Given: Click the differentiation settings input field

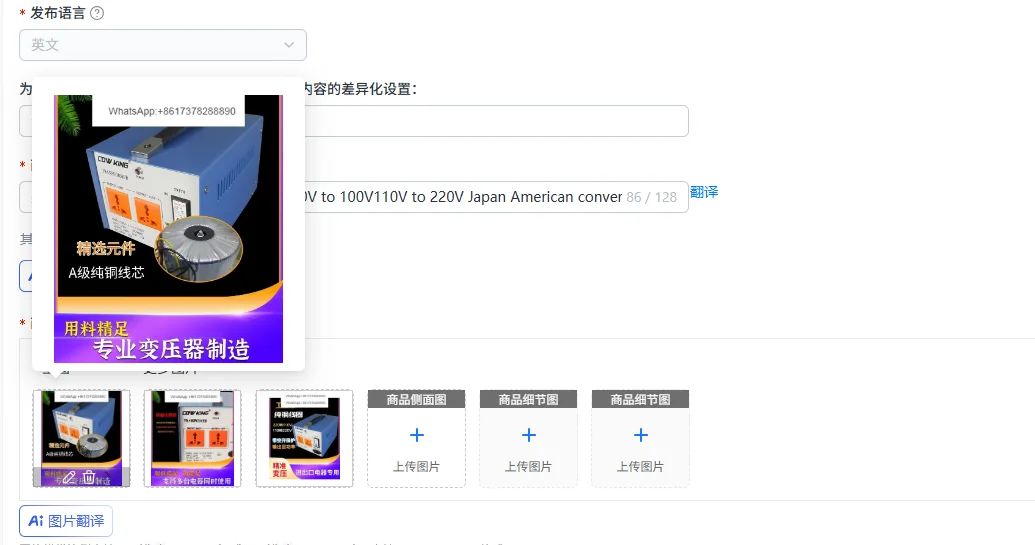Looking at the screenshot, I should pos(354,121).
